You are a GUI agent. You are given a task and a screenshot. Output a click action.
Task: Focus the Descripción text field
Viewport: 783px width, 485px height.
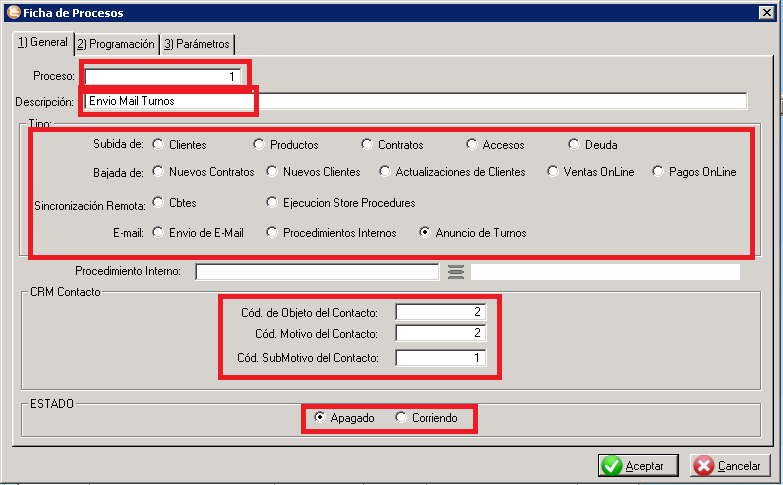click(x=415, y=101)
